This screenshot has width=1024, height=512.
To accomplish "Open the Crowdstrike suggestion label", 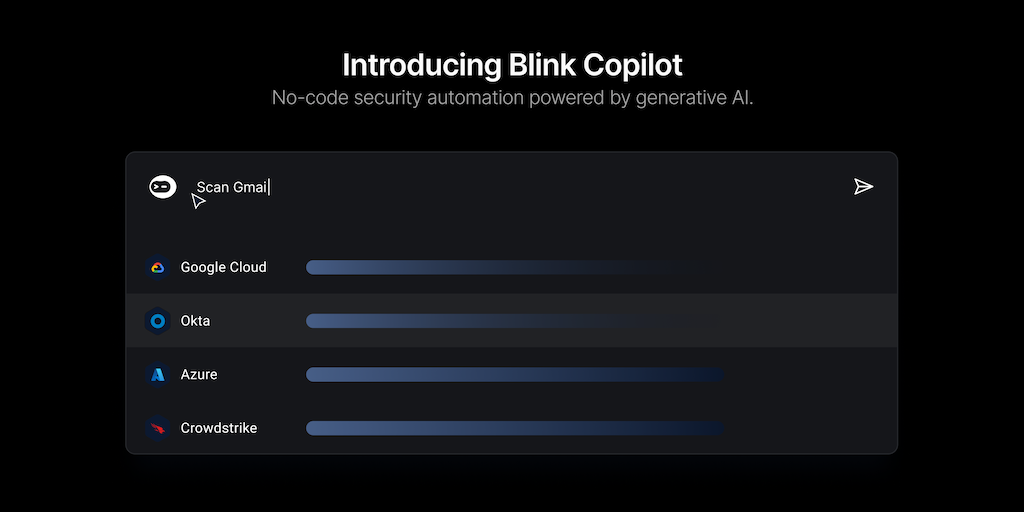I will pyautogui.click(x=218, y=428).
